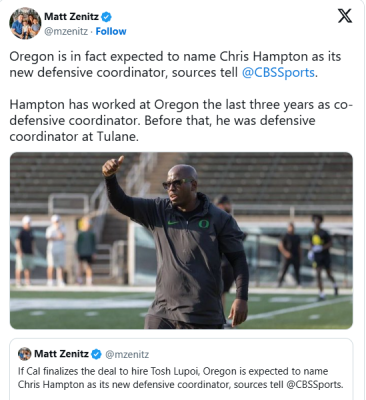366x400 pixels.
Task: Click the blue verified badge beside Matt Zenitz
Action: (x=106, y=16)
